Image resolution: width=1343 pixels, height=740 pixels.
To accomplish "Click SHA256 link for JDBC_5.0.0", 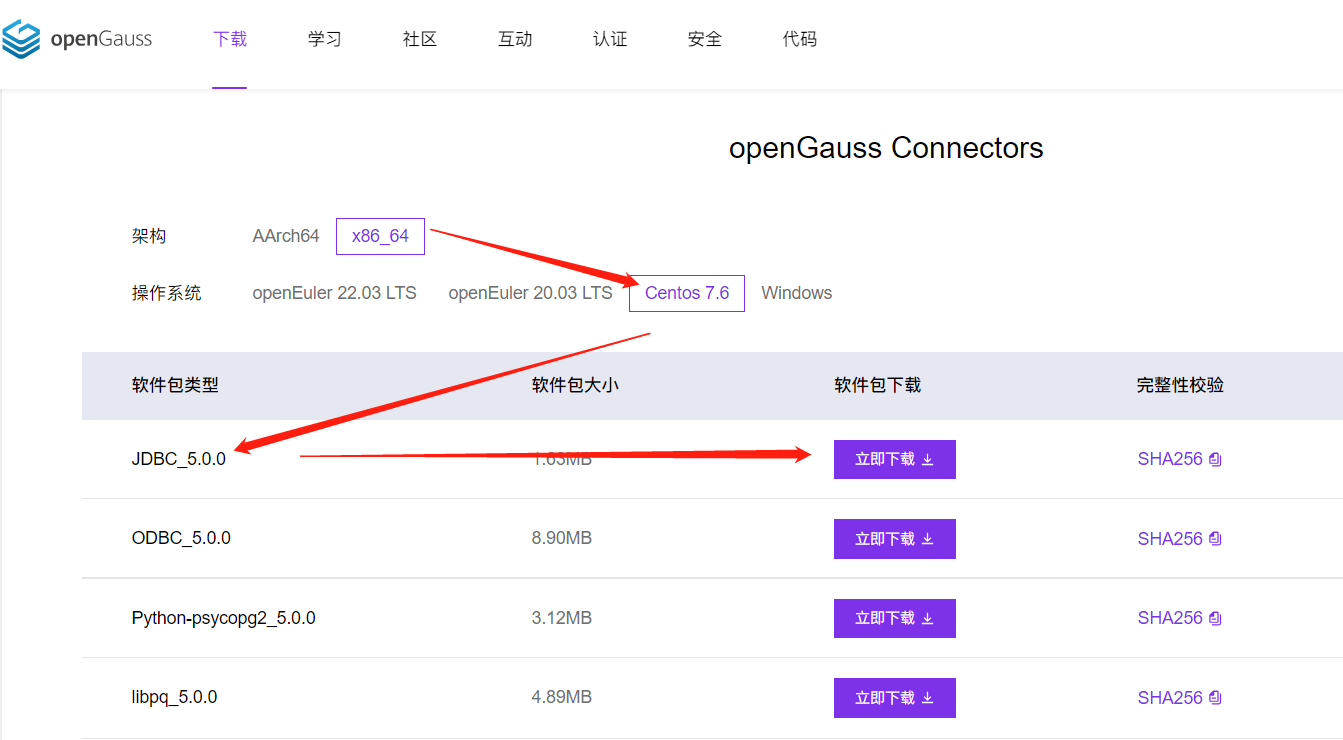I will coord(1170,460).
